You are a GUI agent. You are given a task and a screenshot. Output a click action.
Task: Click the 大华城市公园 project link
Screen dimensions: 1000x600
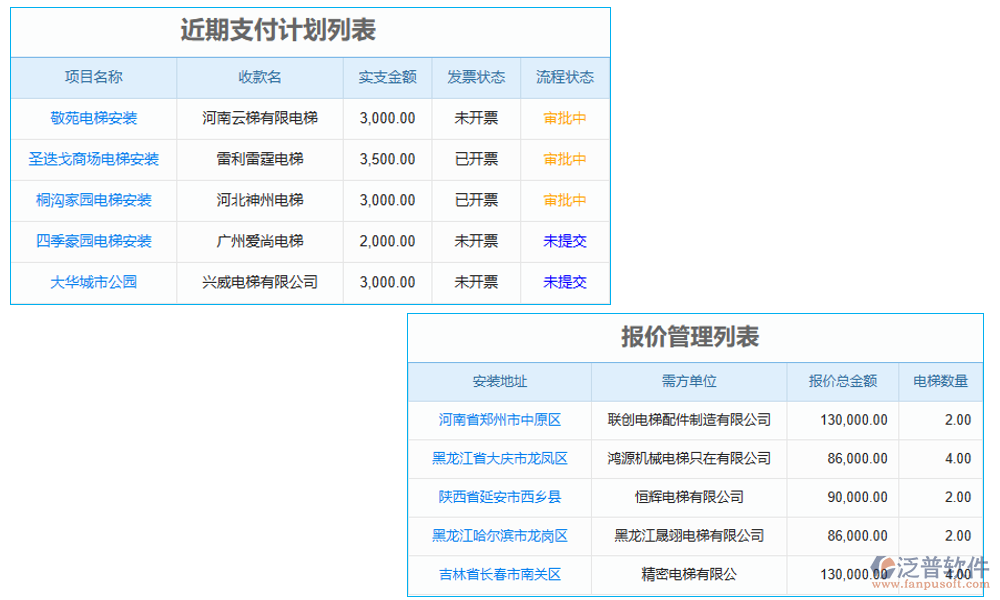pyautogui.click(x=92, y=282)
